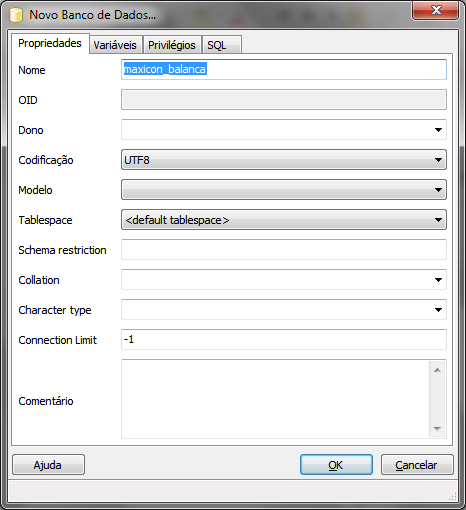Click the database icon in title bar
Viewport: 466px width, 510px height.
(x=16, y=15)
